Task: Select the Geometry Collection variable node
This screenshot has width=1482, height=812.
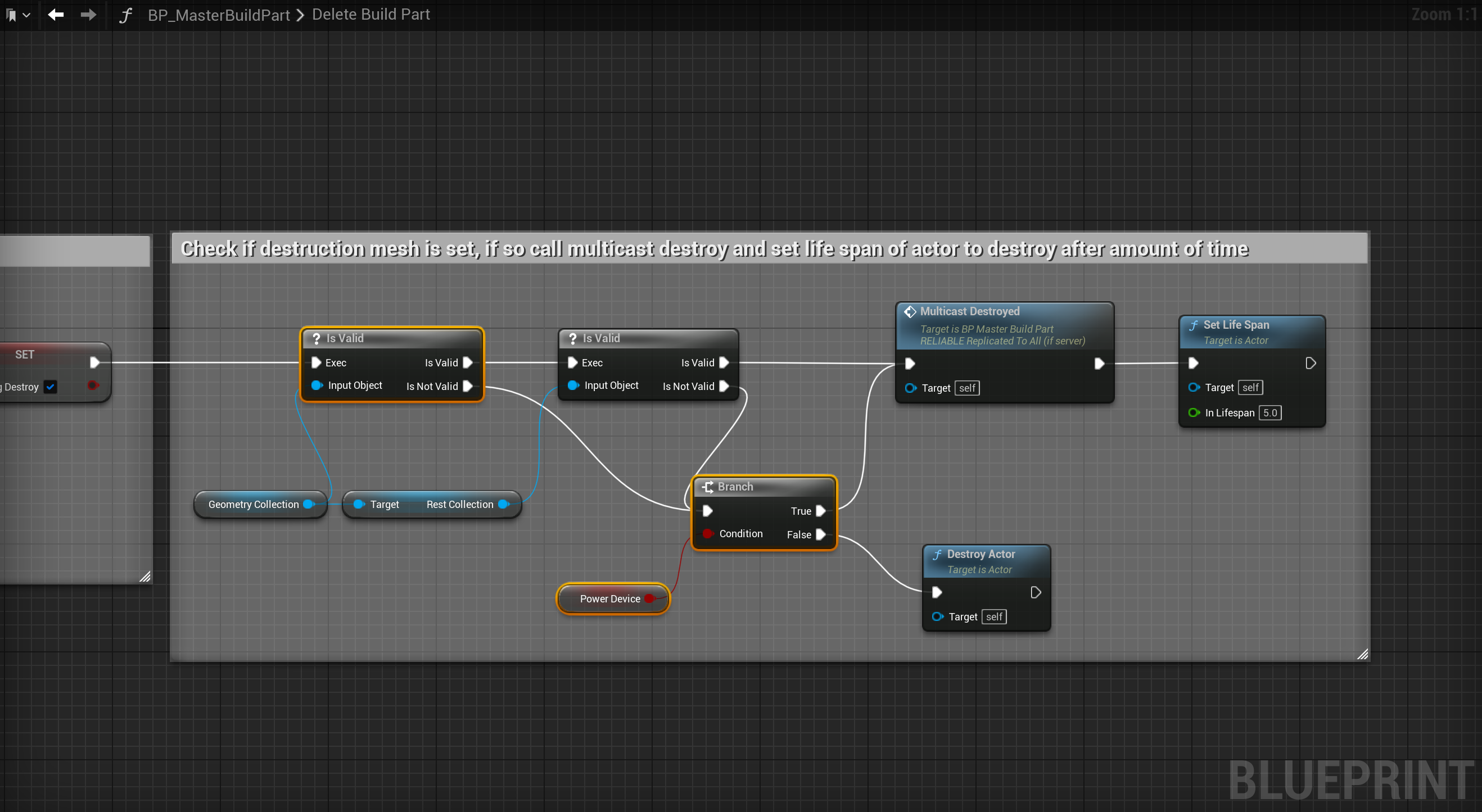Action: (253, 504)
